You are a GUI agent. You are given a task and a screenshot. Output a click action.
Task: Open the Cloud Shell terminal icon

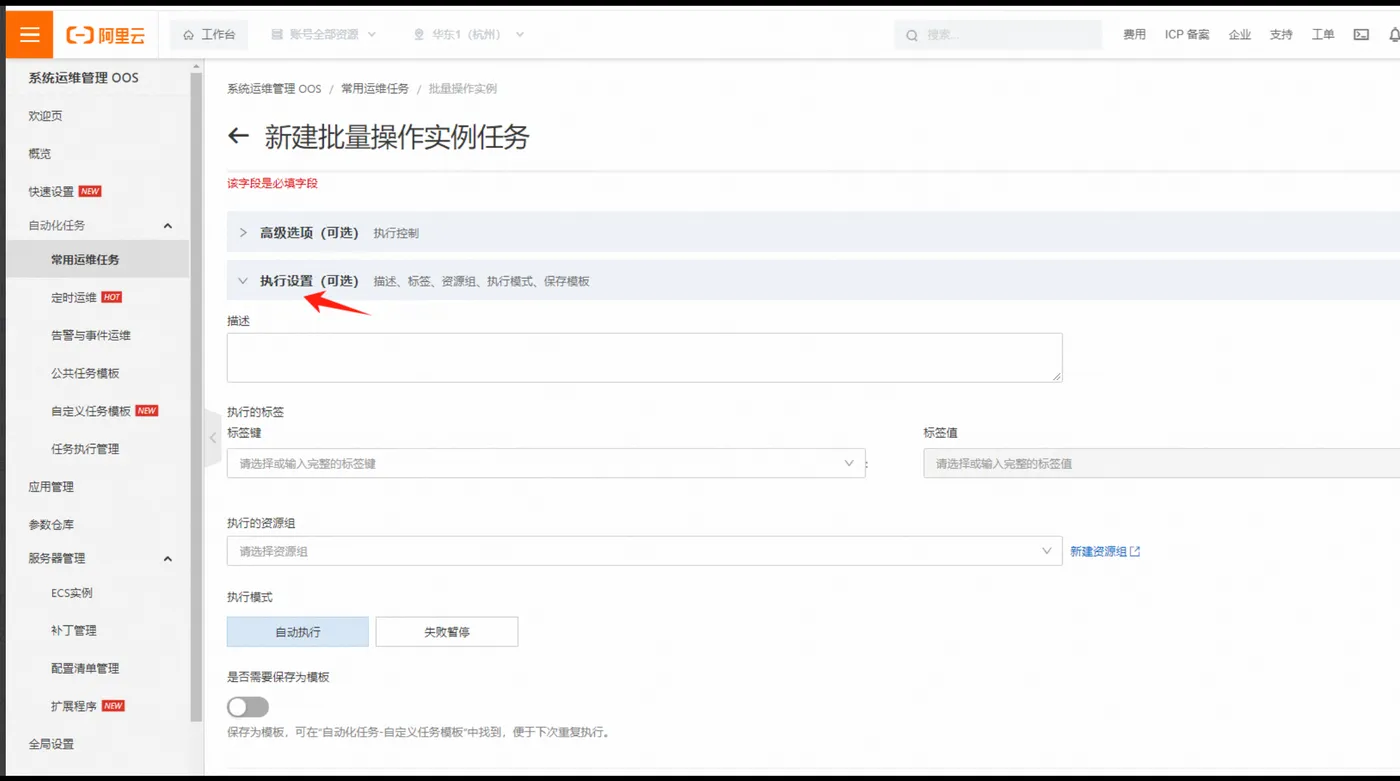point(1361,35)
